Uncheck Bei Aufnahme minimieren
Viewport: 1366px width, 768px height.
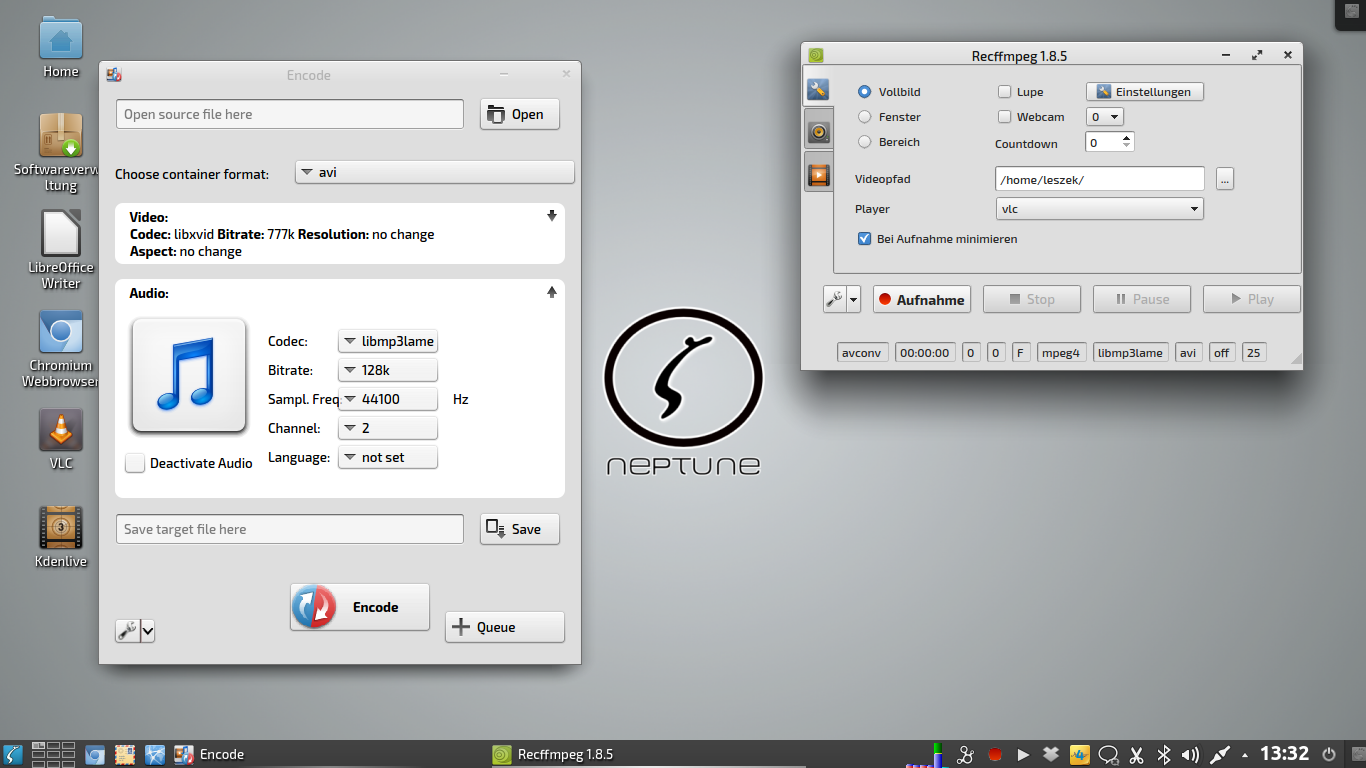coord(865,239)
